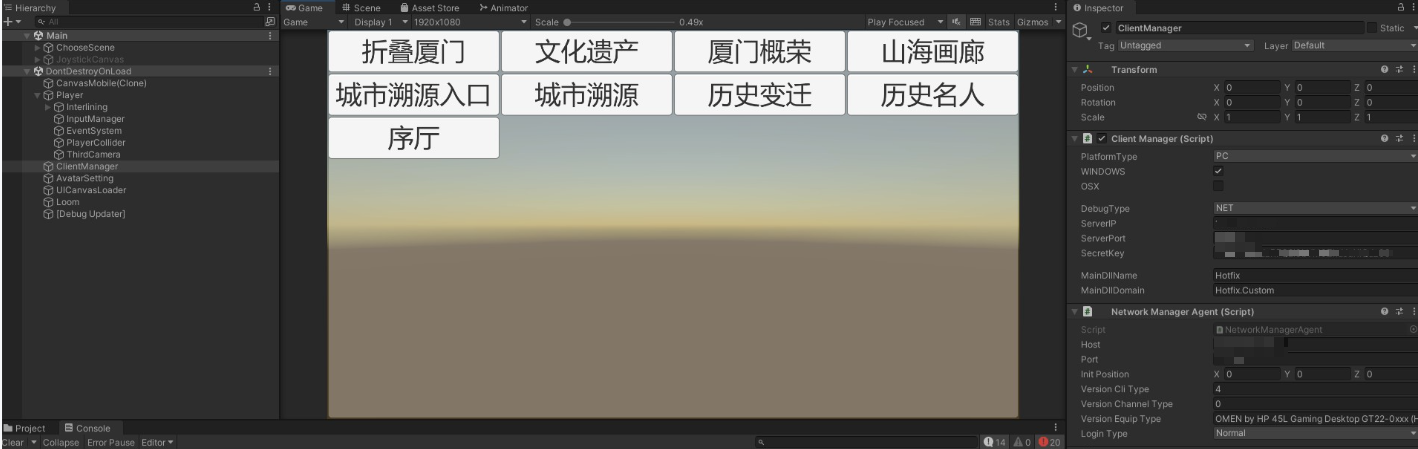This screenshot has width=1418, height=449.
Task: Click the Stats button in Game view
Action: tap(998, 21)
